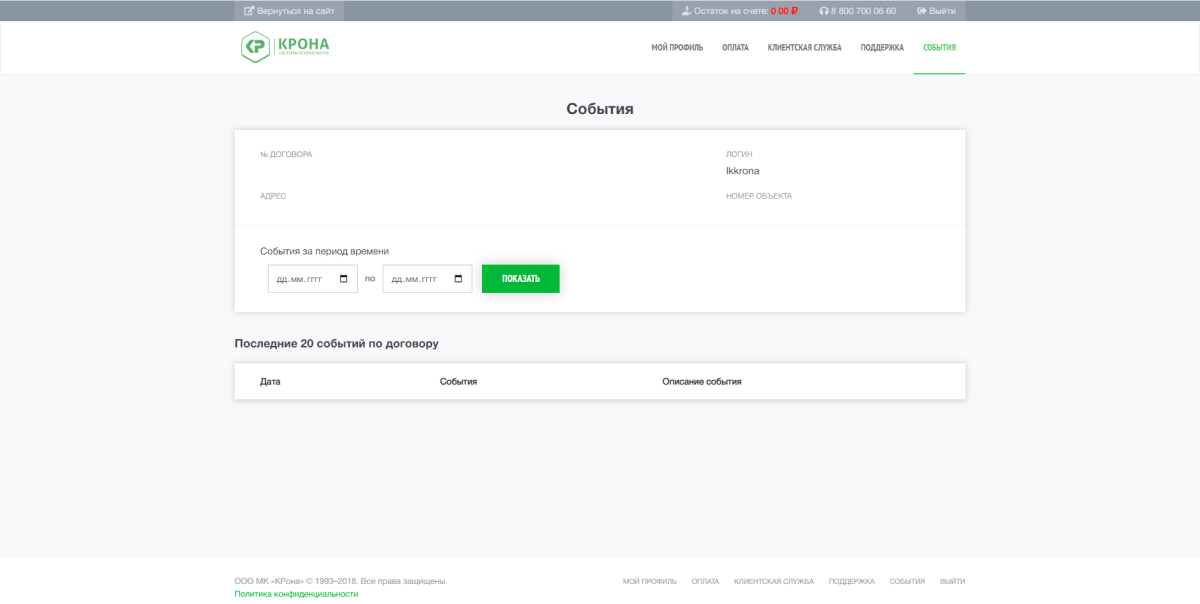Open calendar picker in start date field
Viewport: 1200px width, 604px height.
coord(344,279)
